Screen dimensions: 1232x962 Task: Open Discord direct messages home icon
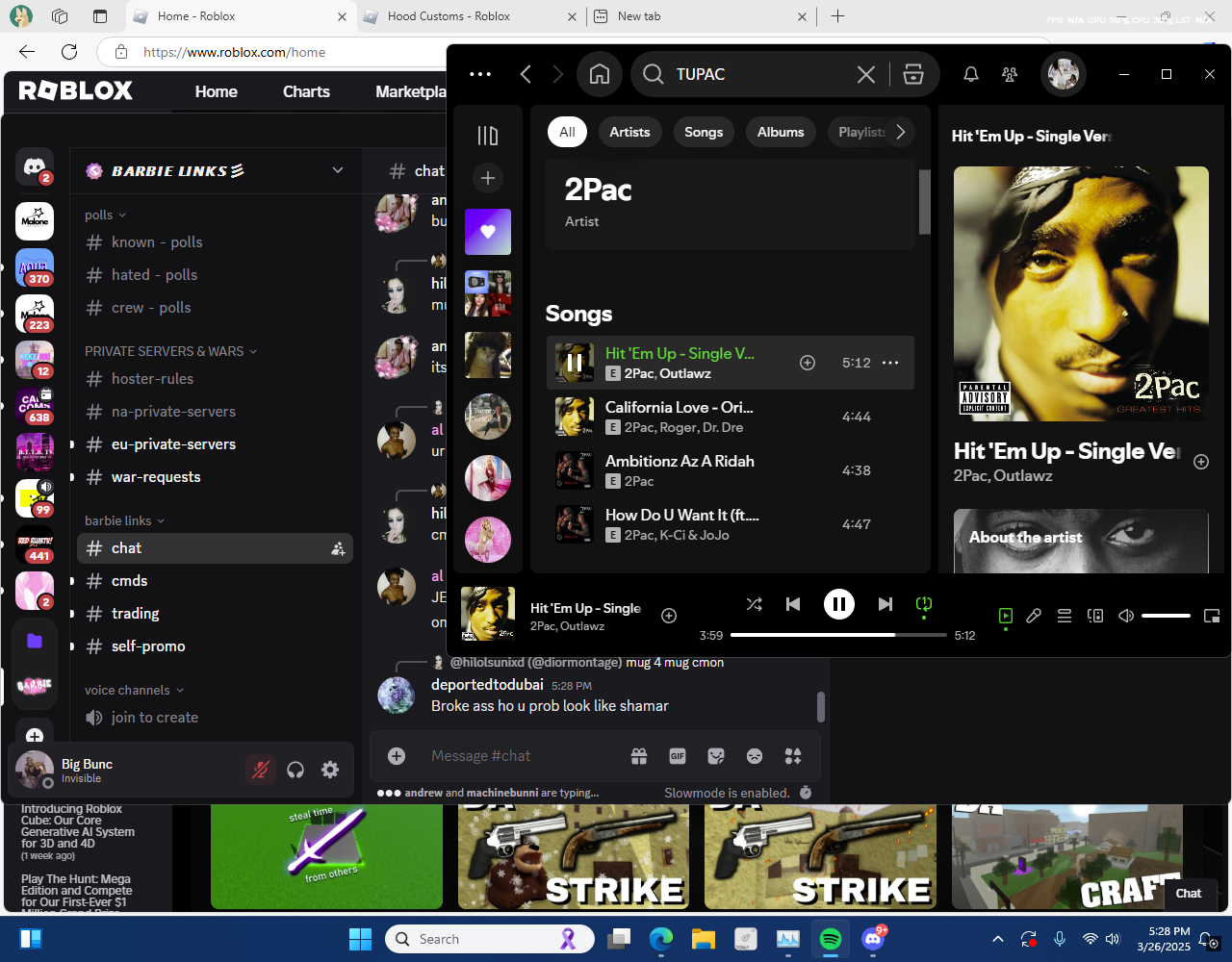35,166
